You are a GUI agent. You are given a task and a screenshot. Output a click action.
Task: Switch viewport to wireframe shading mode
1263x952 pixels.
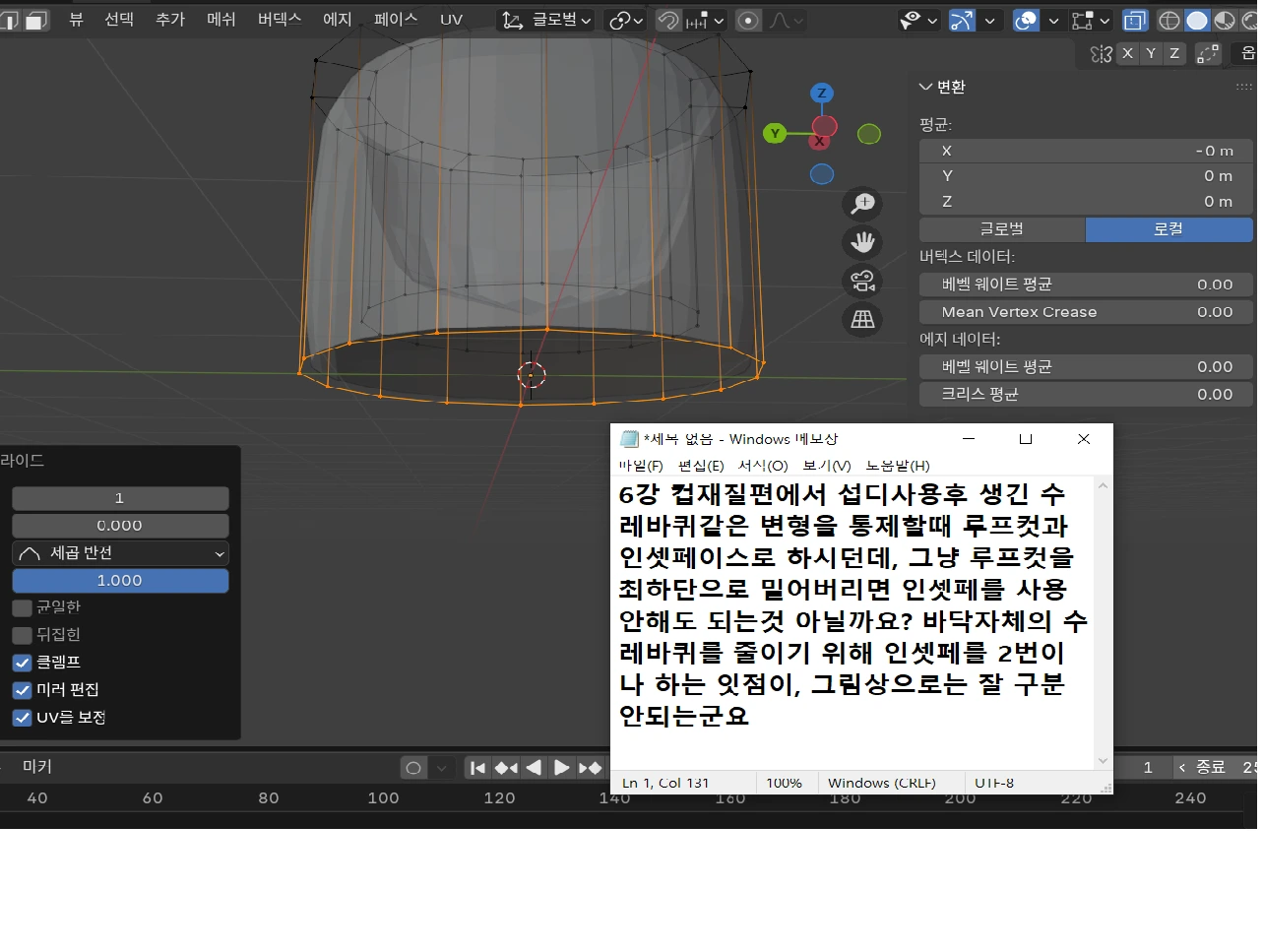tap(1168, 20)
